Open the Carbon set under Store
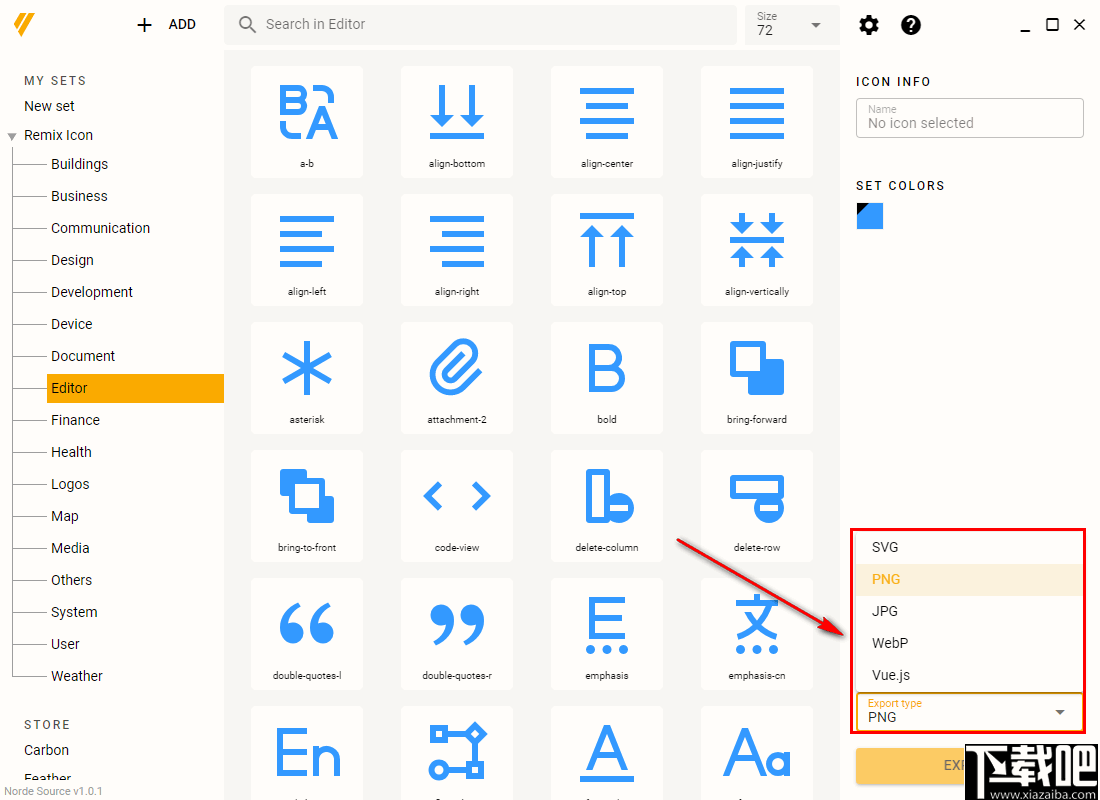 click(x=46, y=750)
